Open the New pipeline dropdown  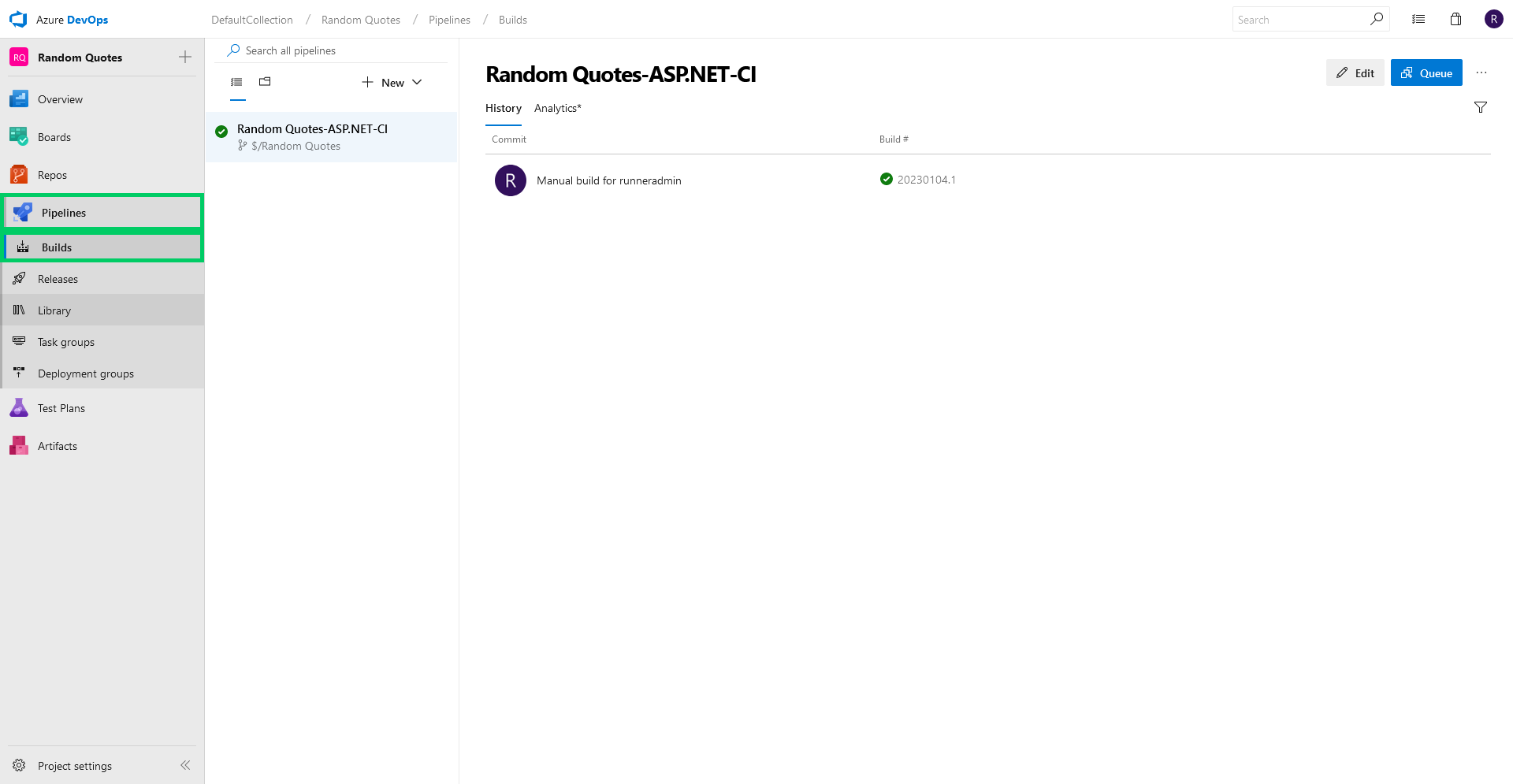pyautogui.click(x=392, y=82)
